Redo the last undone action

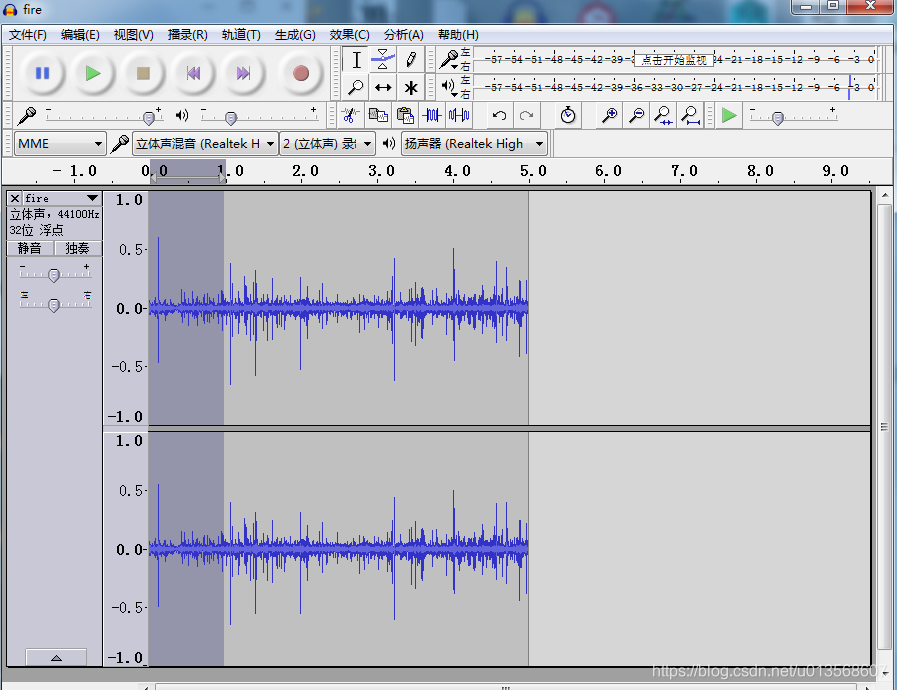click(x=526, y=116)
